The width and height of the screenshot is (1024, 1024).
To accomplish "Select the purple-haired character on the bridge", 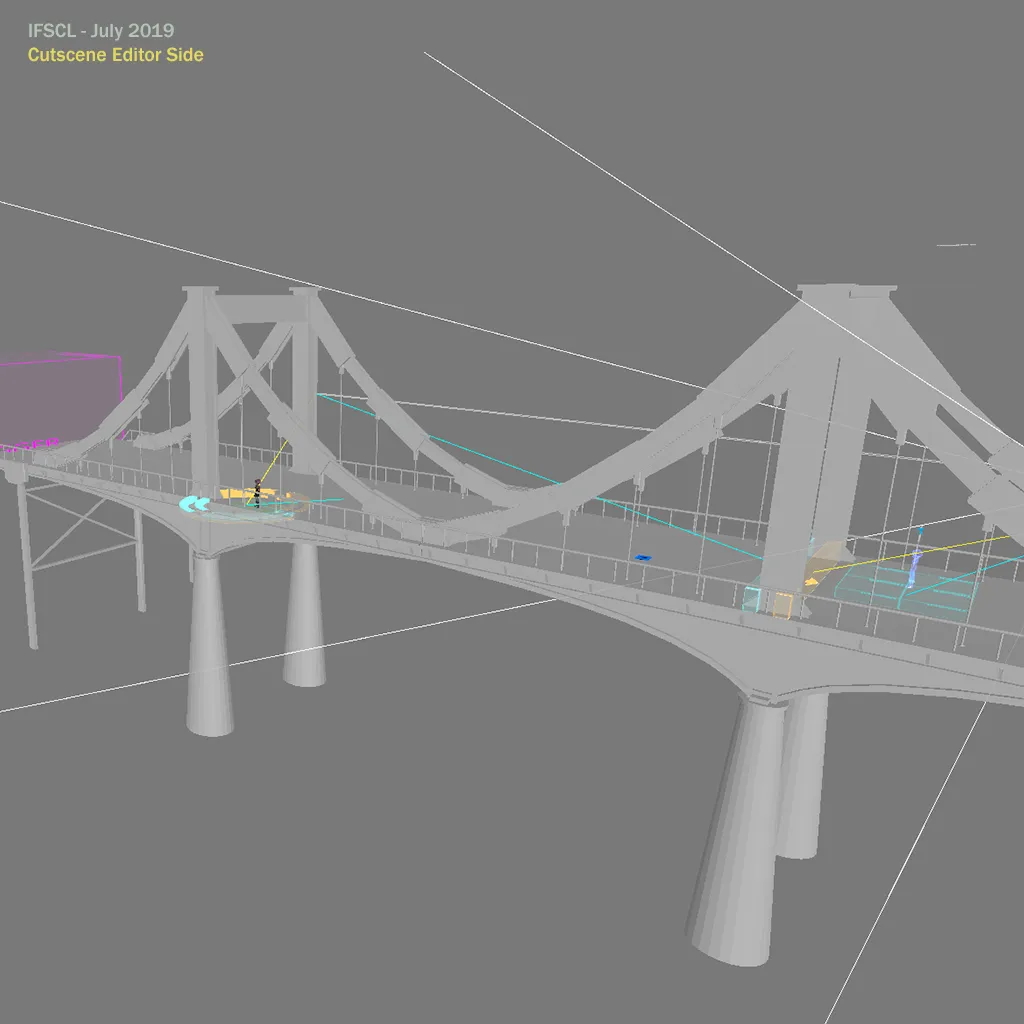I will (257, 493).
